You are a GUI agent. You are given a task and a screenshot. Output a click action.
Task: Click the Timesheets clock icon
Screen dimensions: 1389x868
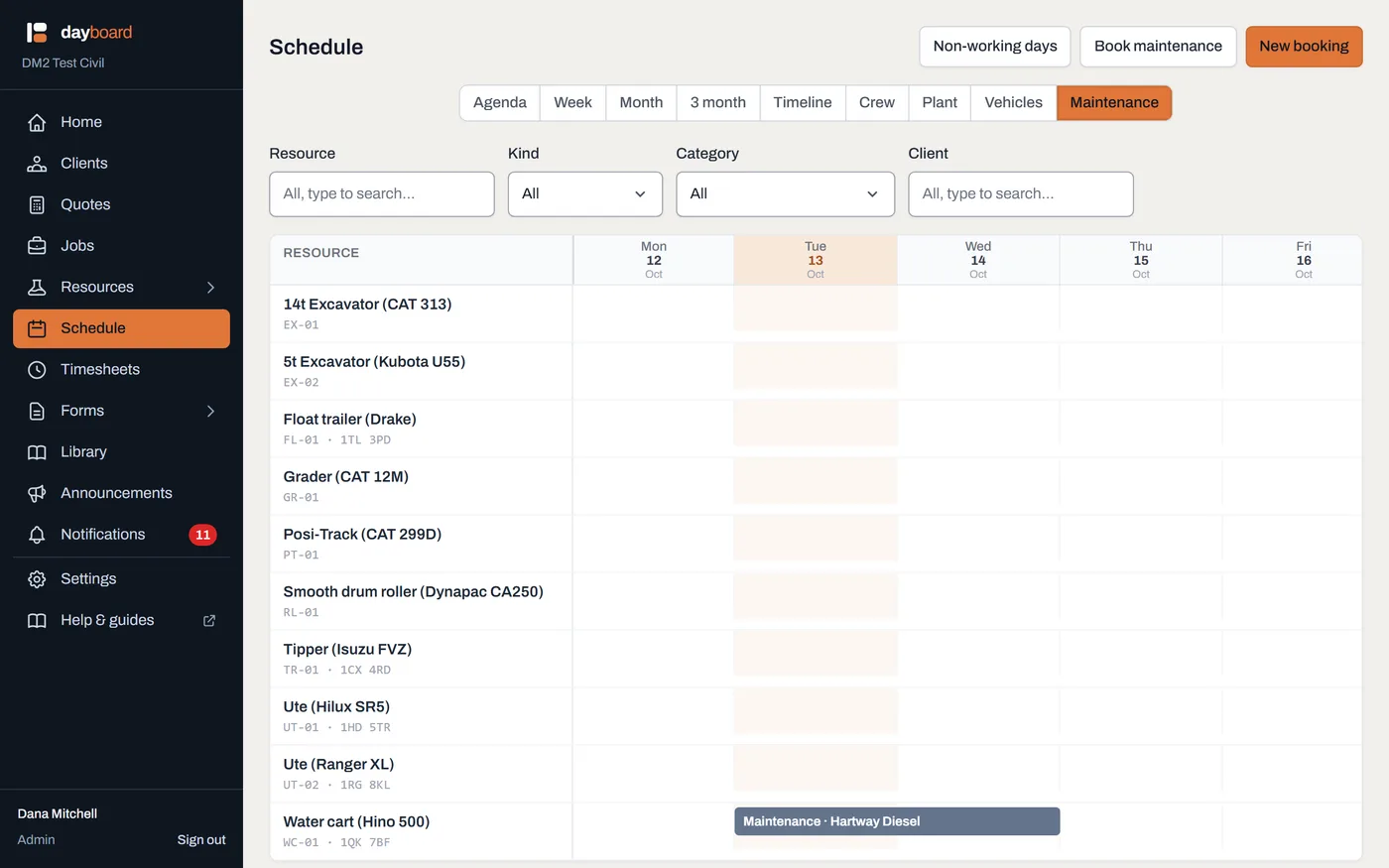37,369
